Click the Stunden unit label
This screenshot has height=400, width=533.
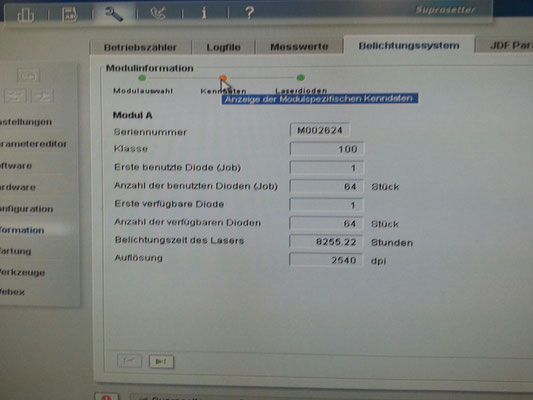[x=392, y=243]
